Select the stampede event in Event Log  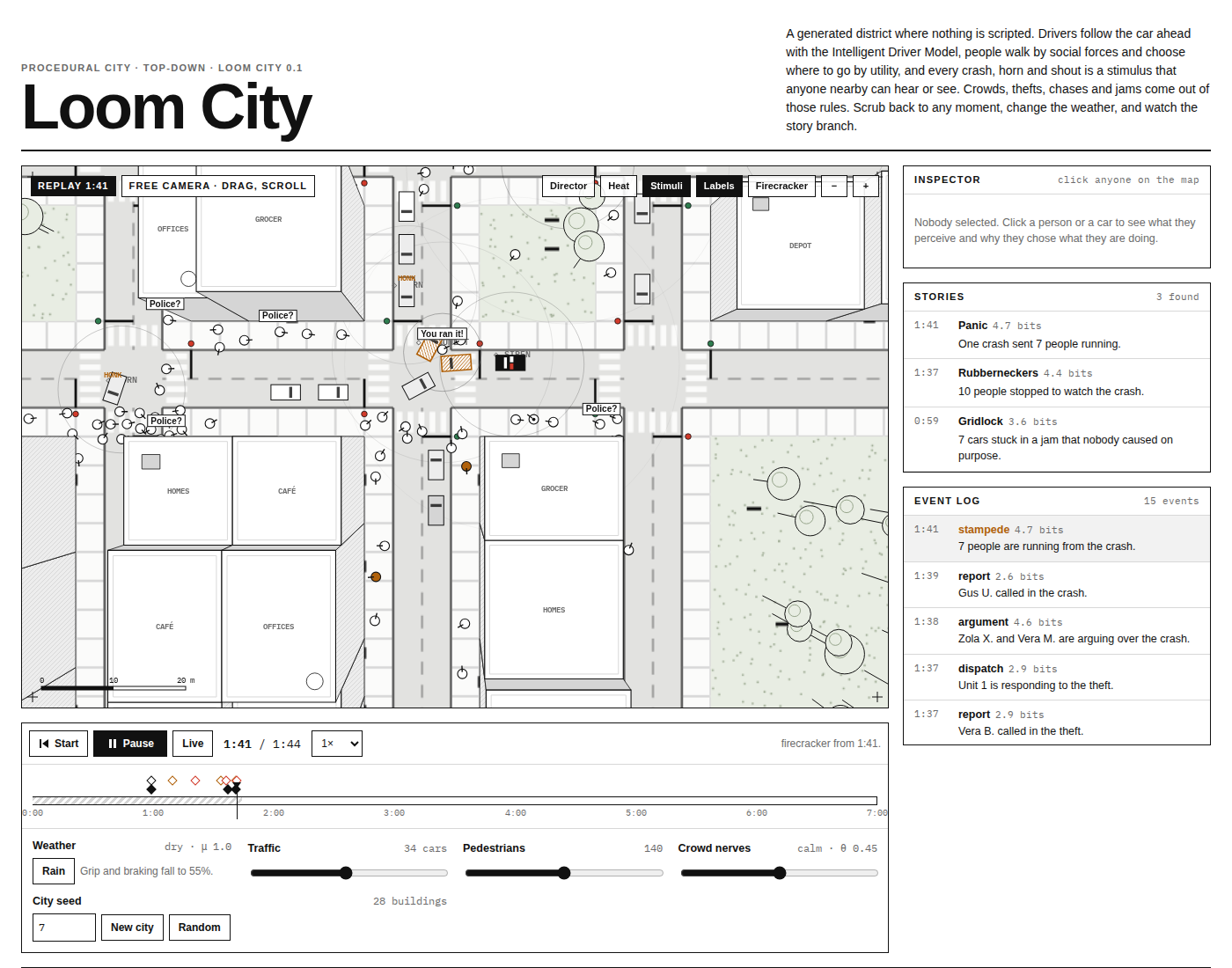coord(1057,538)
